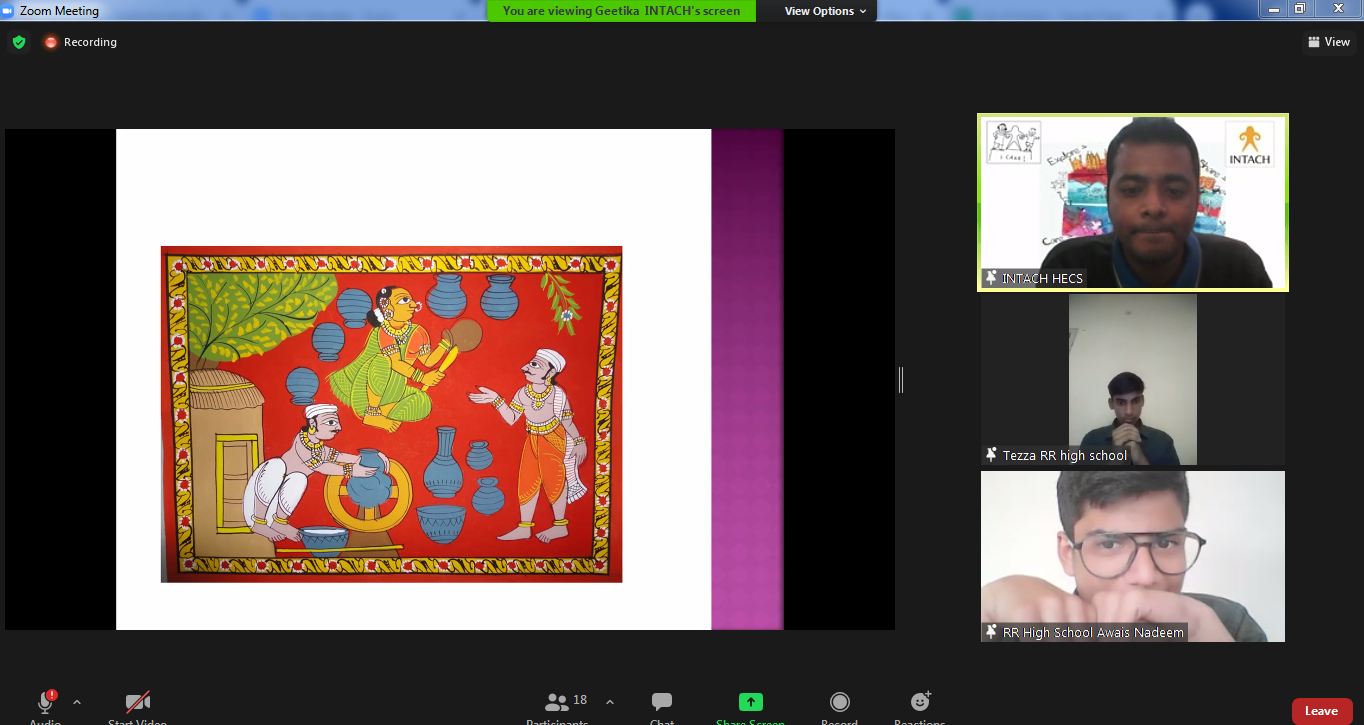Minimize the Zoom Meeting window
Viewport: 1364px width, 725px height.
coord(1274,9)
